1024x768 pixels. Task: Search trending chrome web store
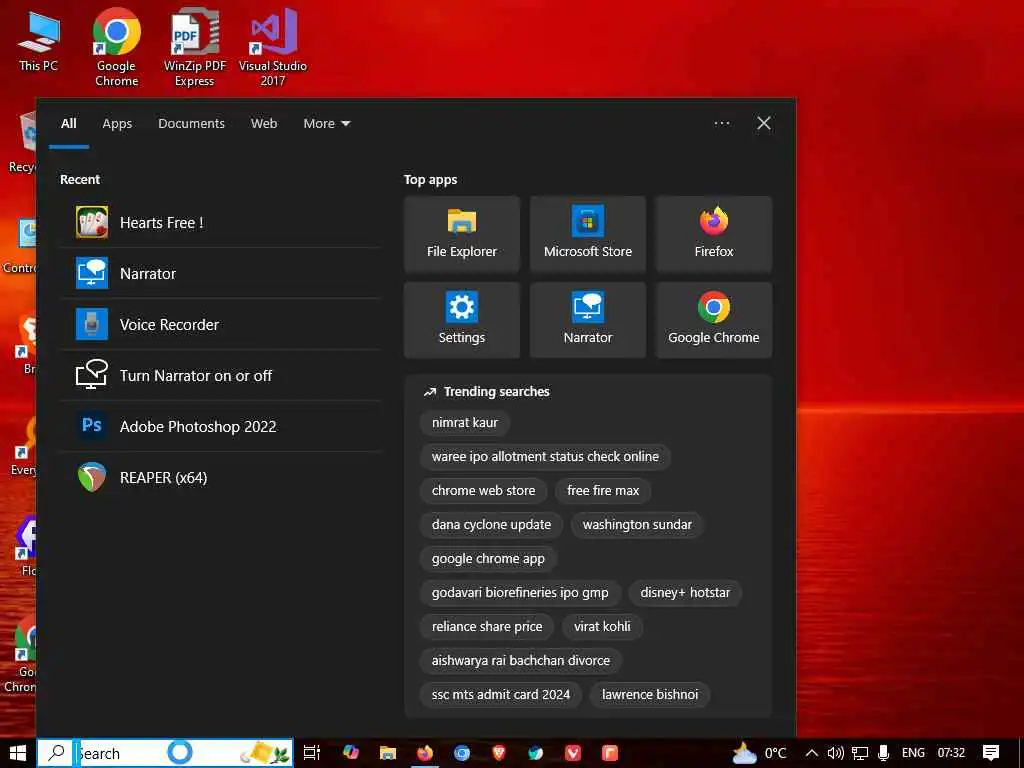pyautogui.click(x=483, y=490)
